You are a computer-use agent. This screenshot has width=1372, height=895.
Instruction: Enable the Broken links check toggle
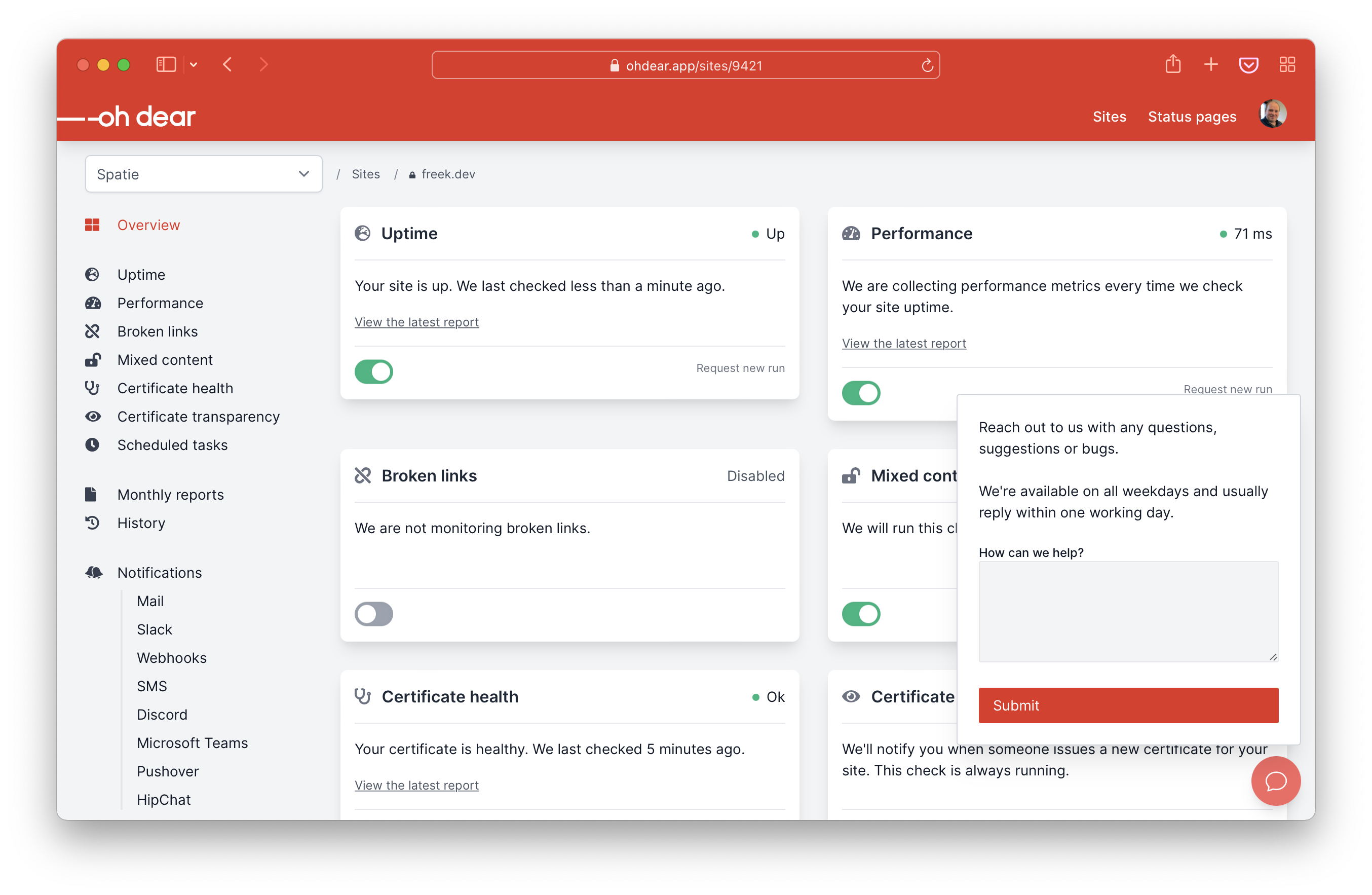point(373,613)
